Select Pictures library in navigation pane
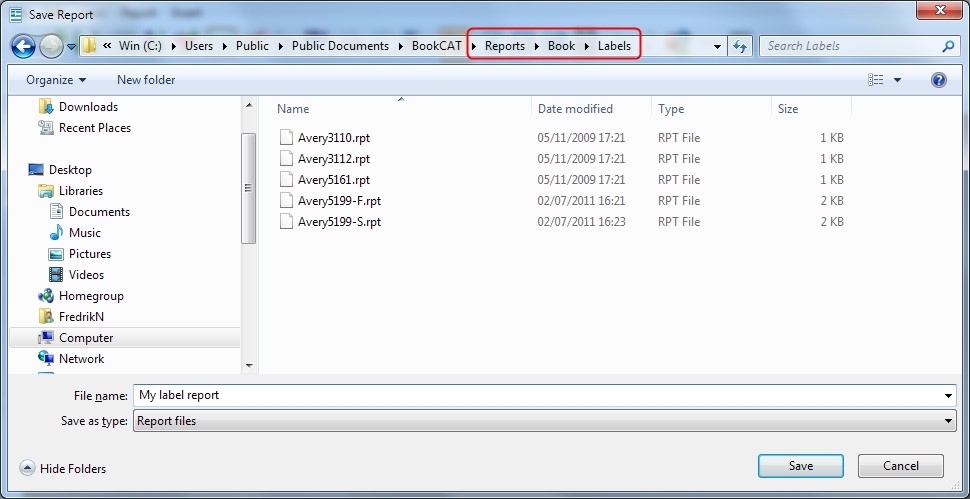 coord(90,254)
